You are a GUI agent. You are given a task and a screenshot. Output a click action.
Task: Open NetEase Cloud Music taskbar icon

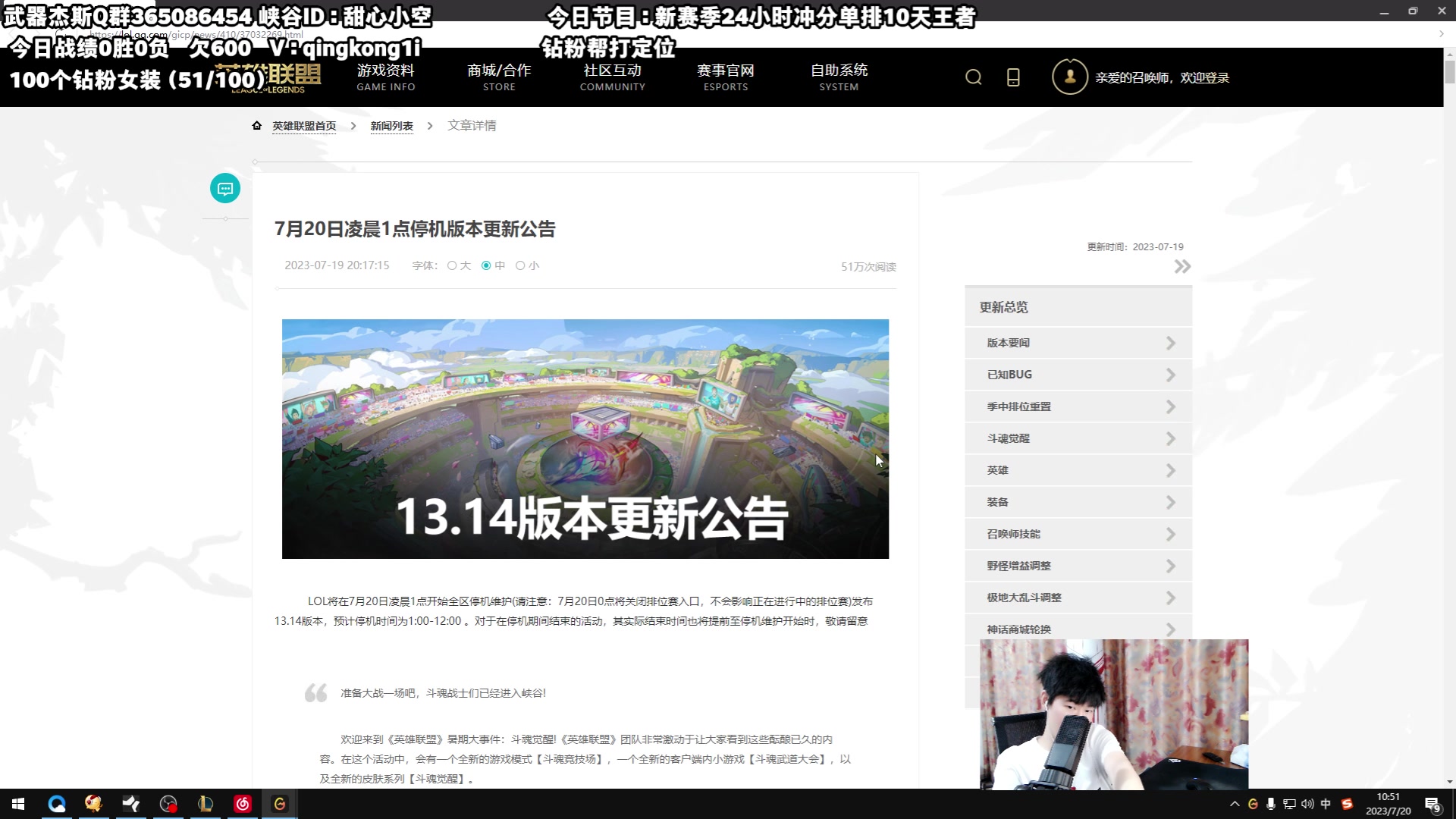click(x=243, y=804)
